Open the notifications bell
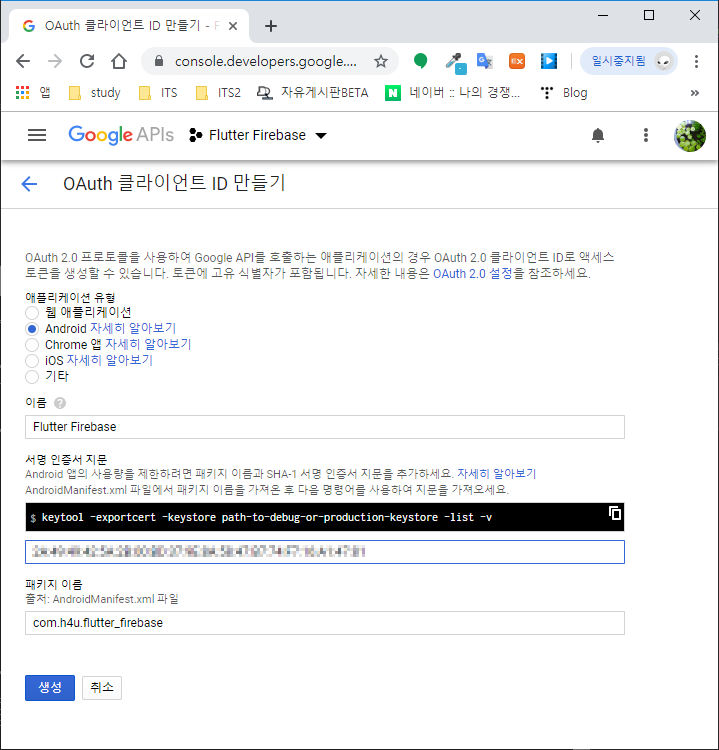719x750 pixels. (x=598, y=135)
